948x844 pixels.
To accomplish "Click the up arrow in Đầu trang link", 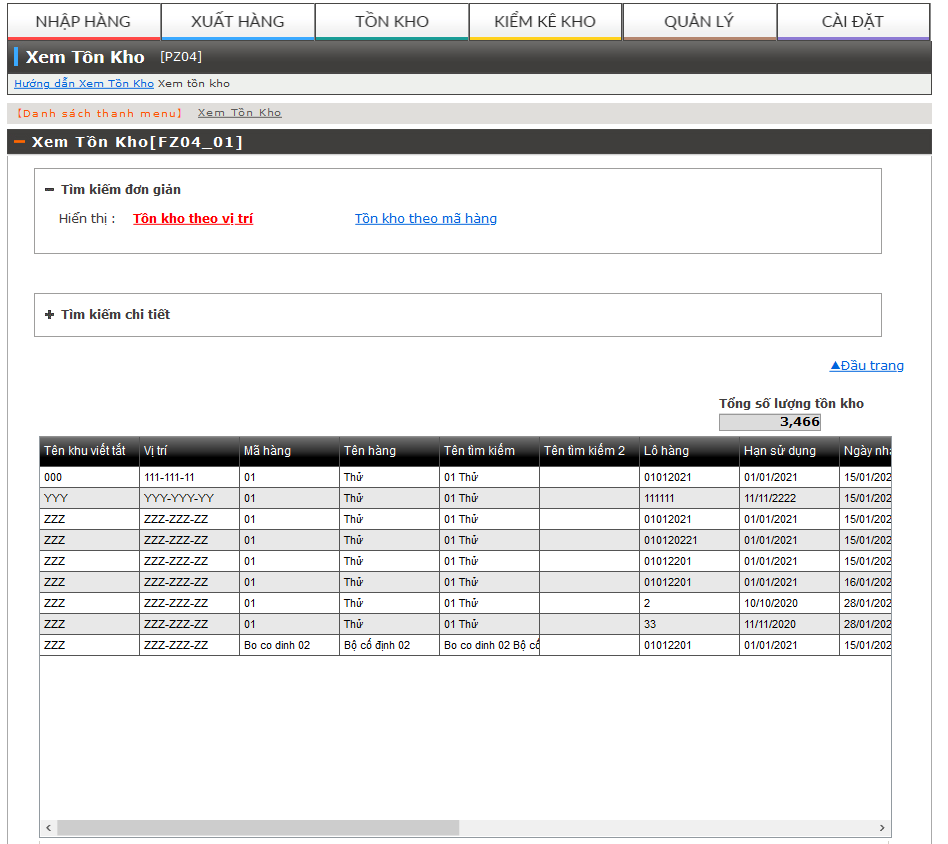I will click(x=836, y=365).
